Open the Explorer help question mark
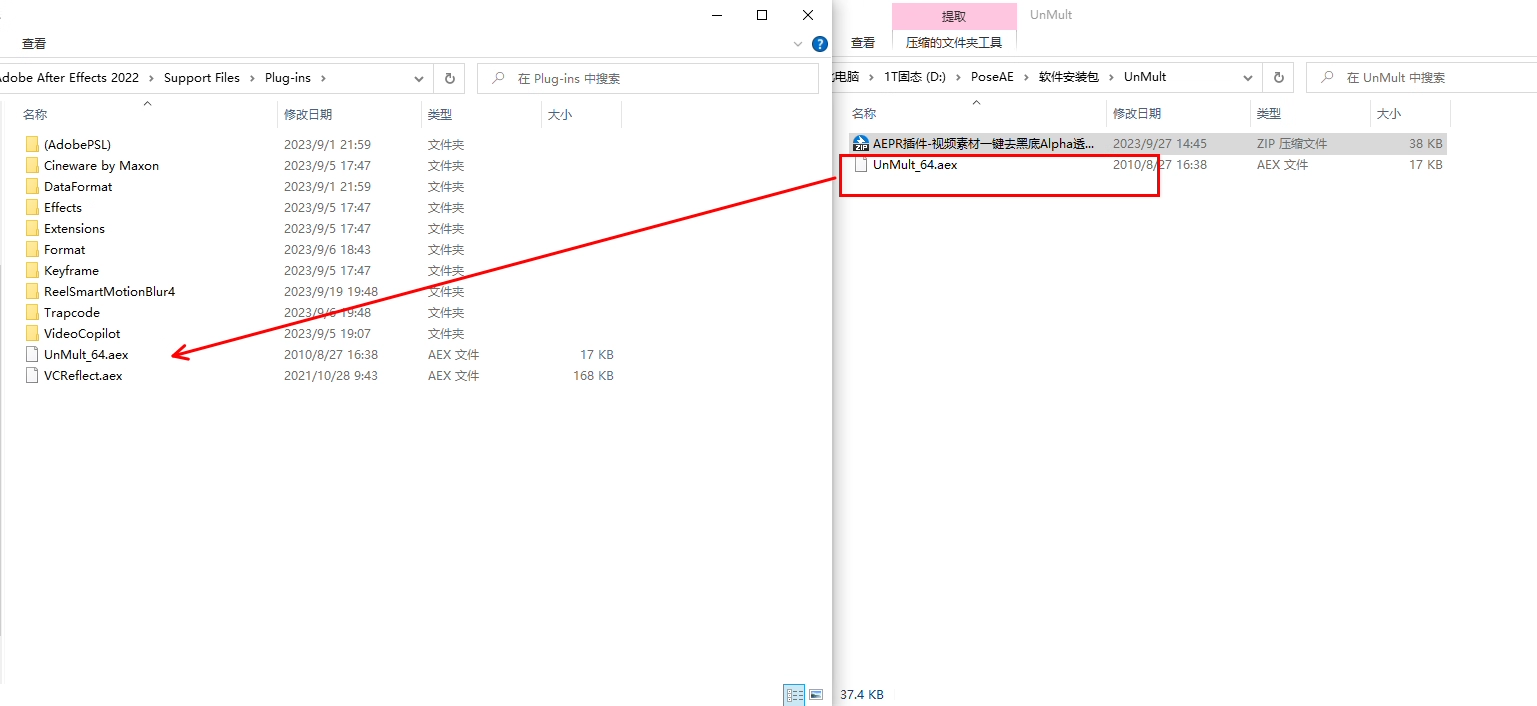 [819, 43]
